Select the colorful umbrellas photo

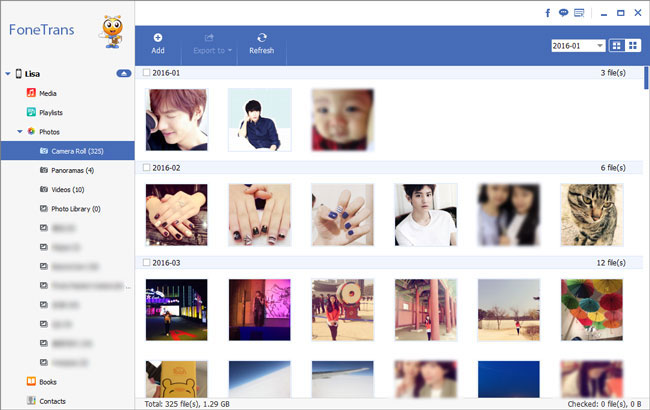tap(592, 310)
